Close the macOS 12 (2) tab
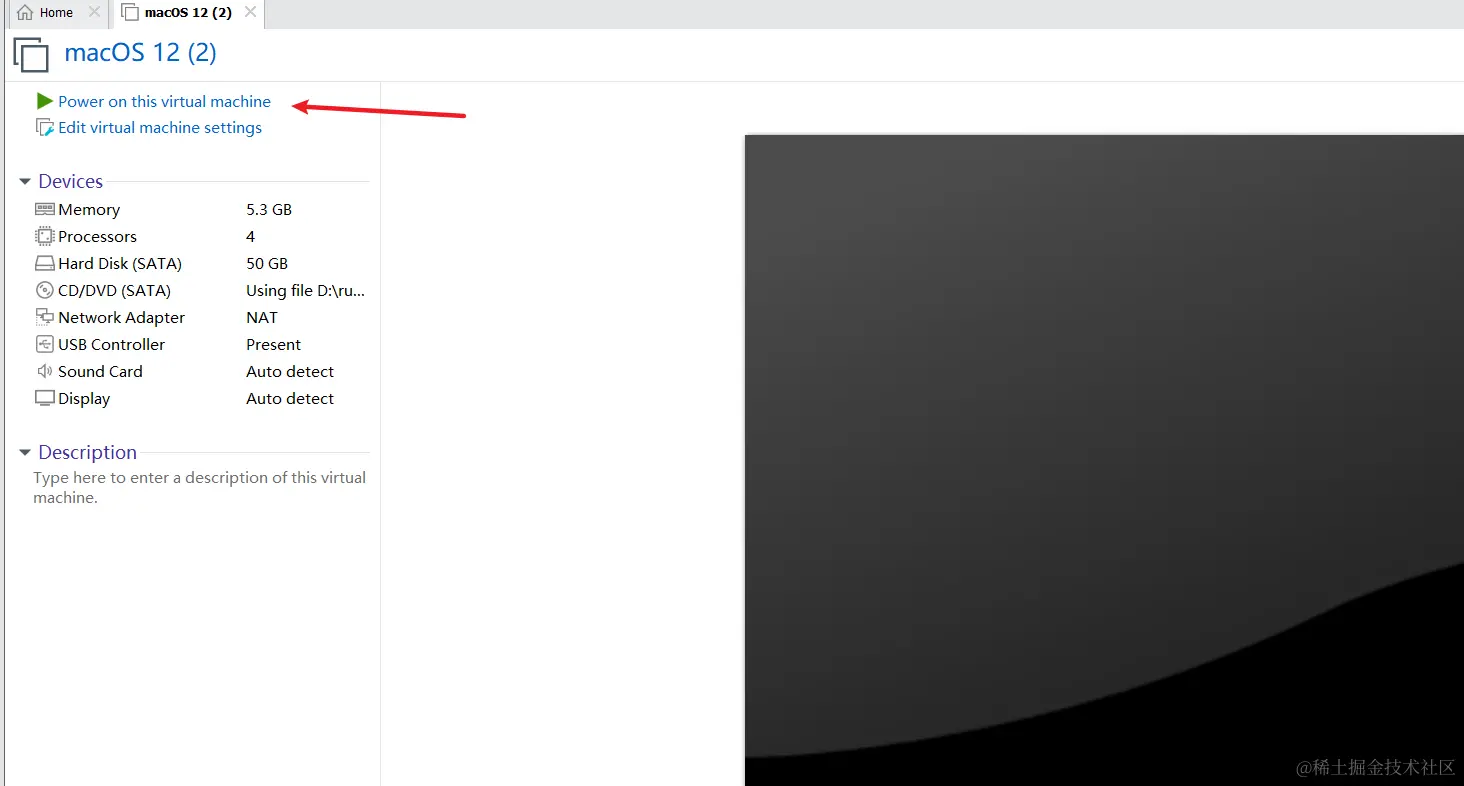The image size is (1464, 786). pyautogui.click(x=250, y=12)
